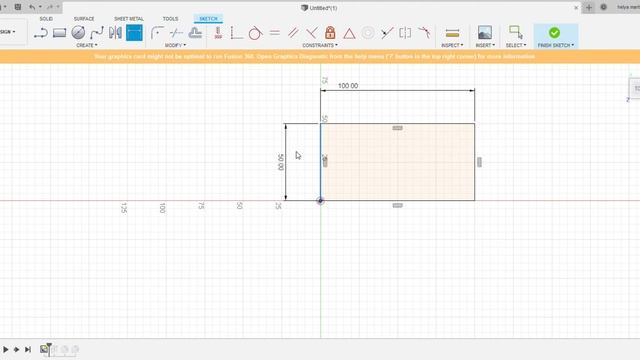Select the Fit Point Spline tool

pos(97,33)
